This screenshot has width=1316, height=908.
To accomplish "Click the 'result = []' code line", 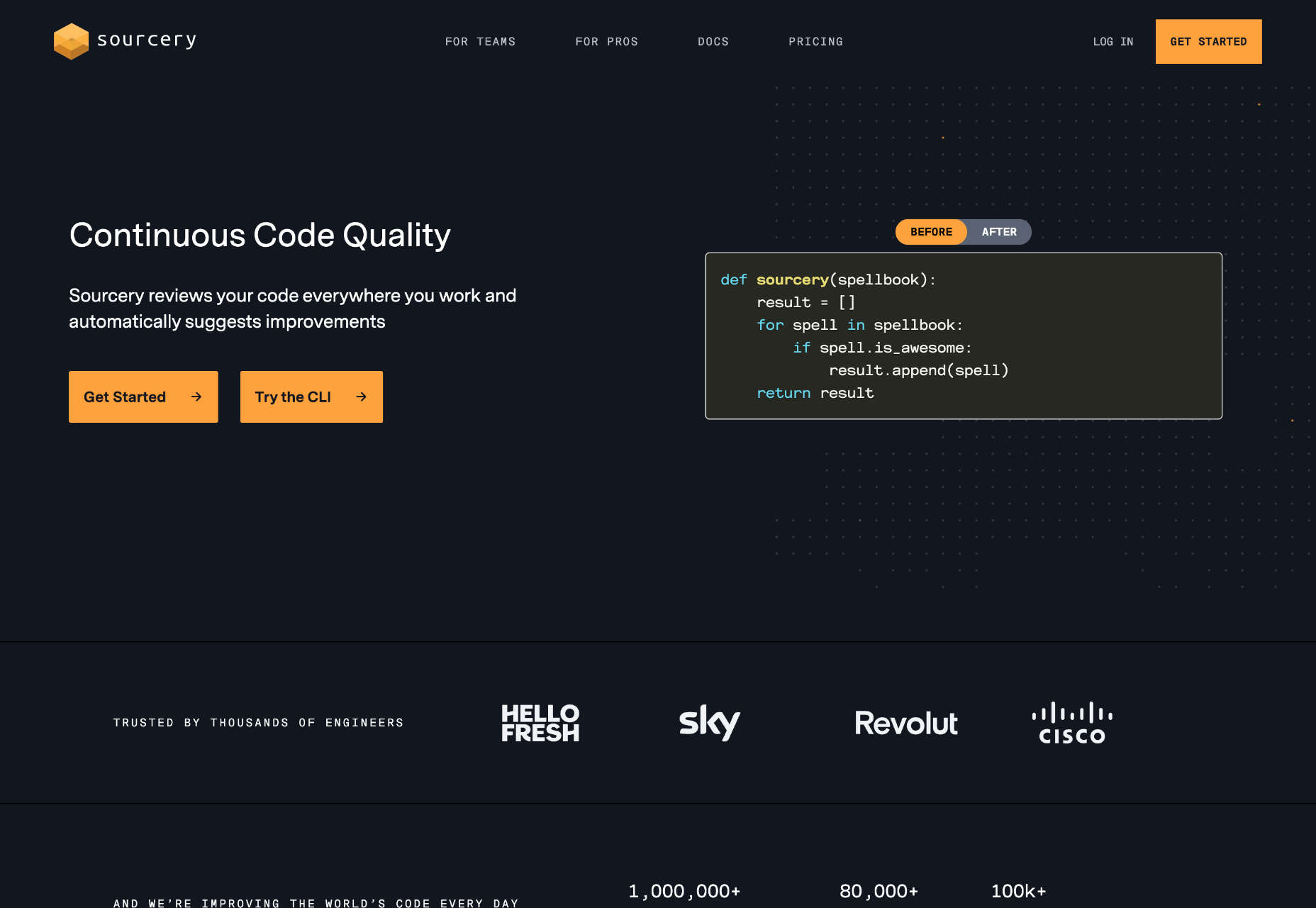I will [x=806, y=302].
